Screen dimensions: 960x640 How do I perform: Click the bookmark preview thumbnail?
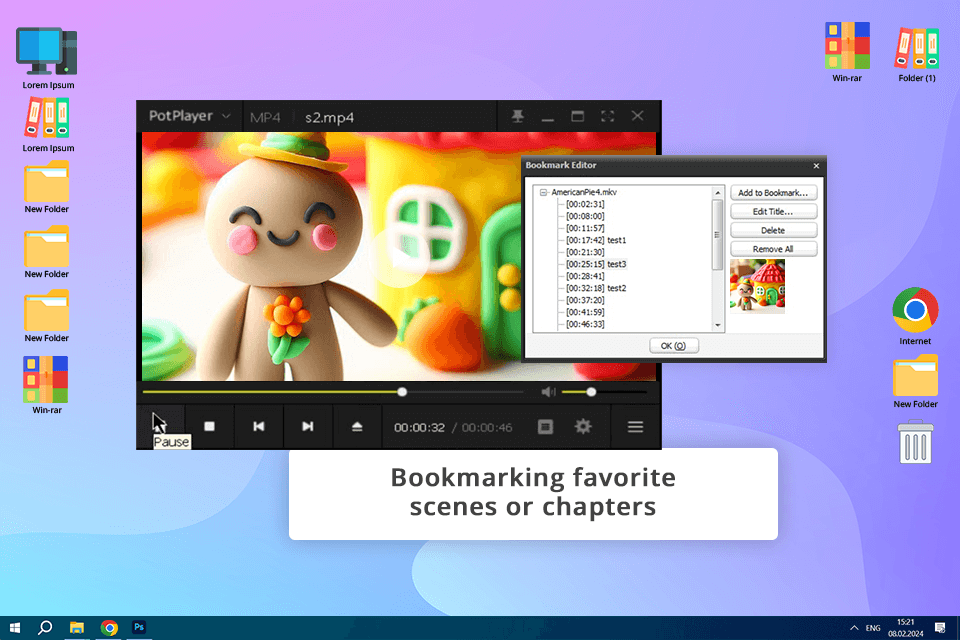click(757, 286)
